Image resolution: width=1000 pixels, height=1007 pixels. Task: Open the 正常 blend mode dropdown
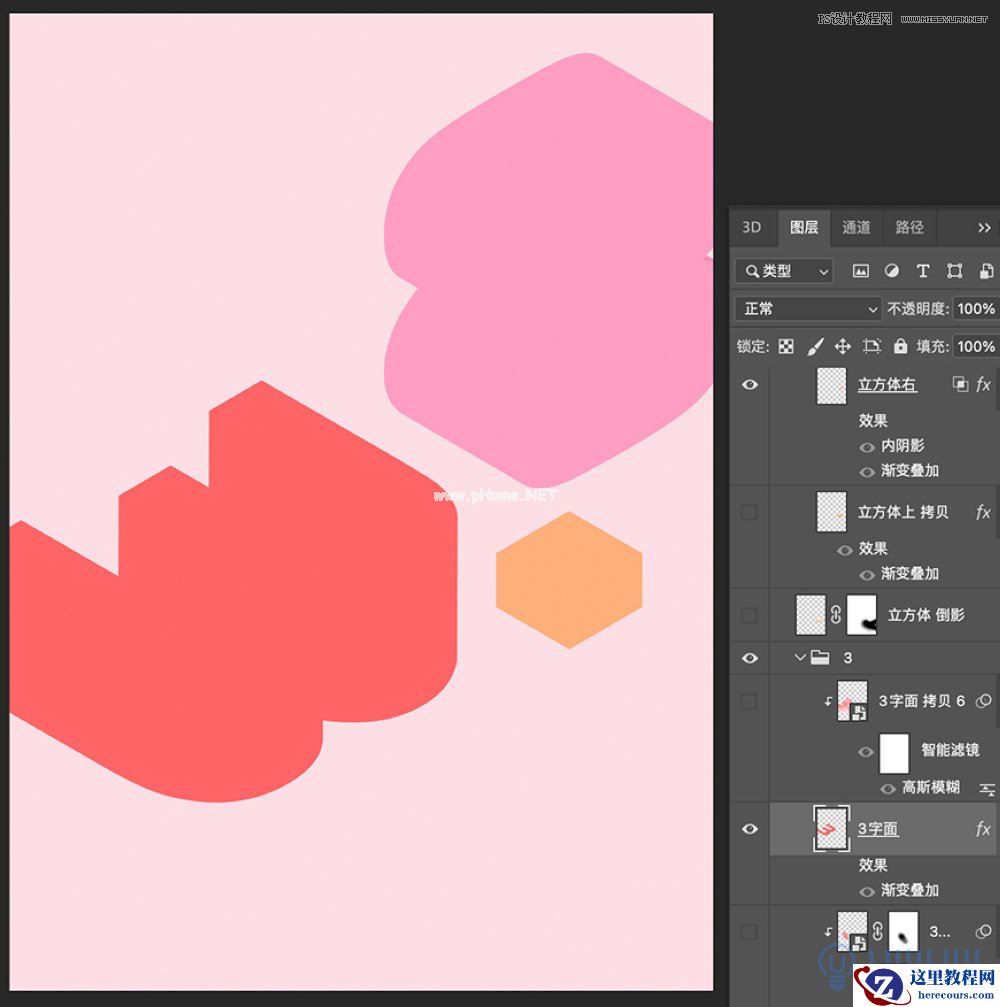(x=807, y=309)
